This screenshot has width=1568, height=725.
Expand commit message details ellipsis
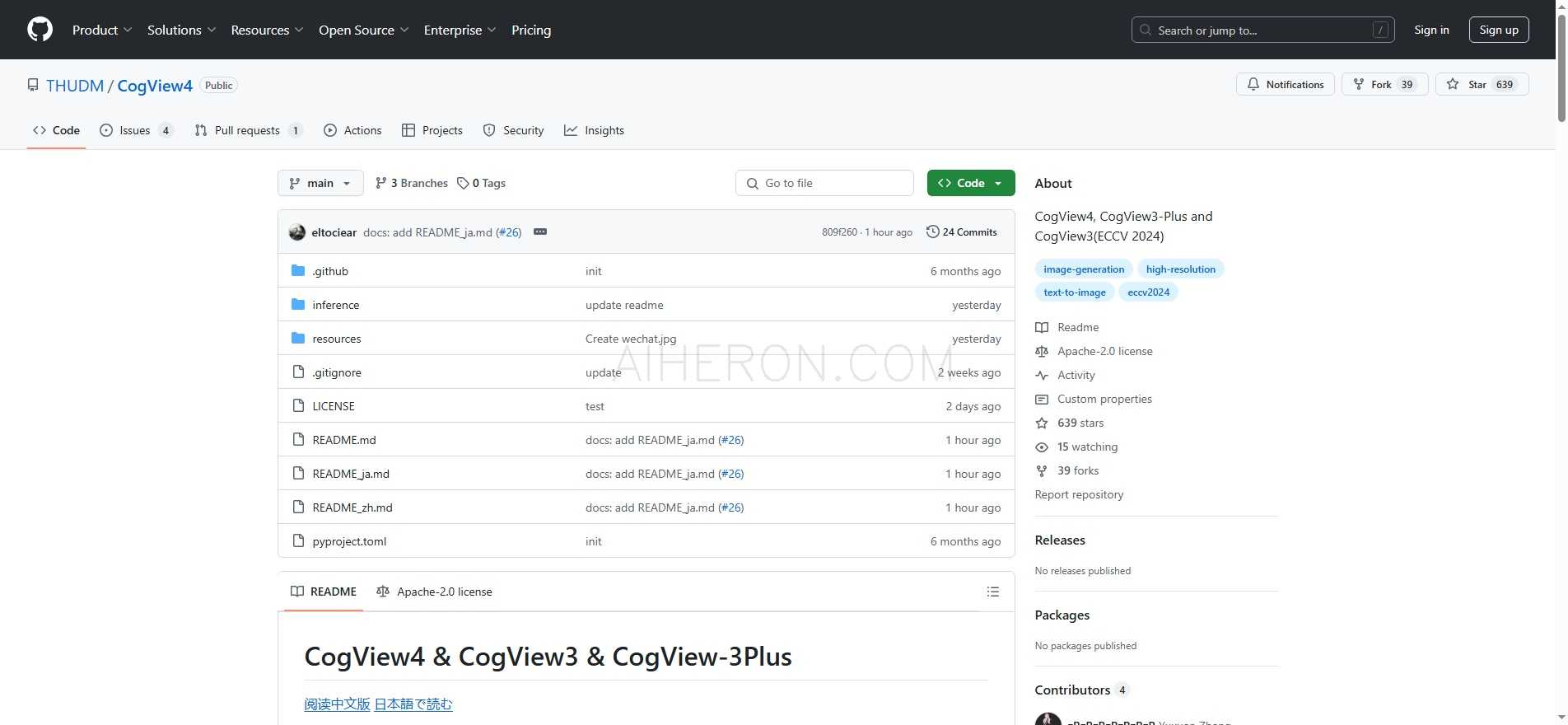pyautogui.click(x=540, y=232)
